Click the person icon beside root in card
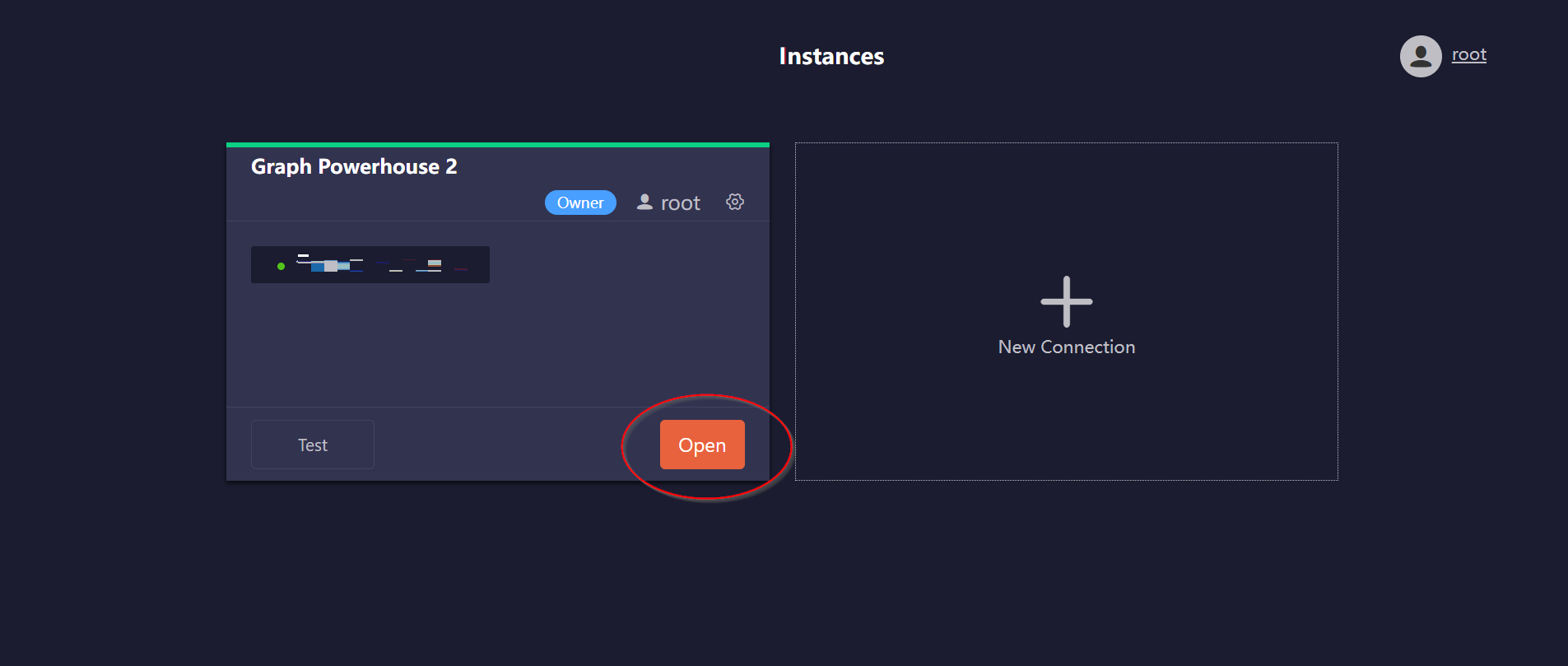 click(x=644, y=202)
